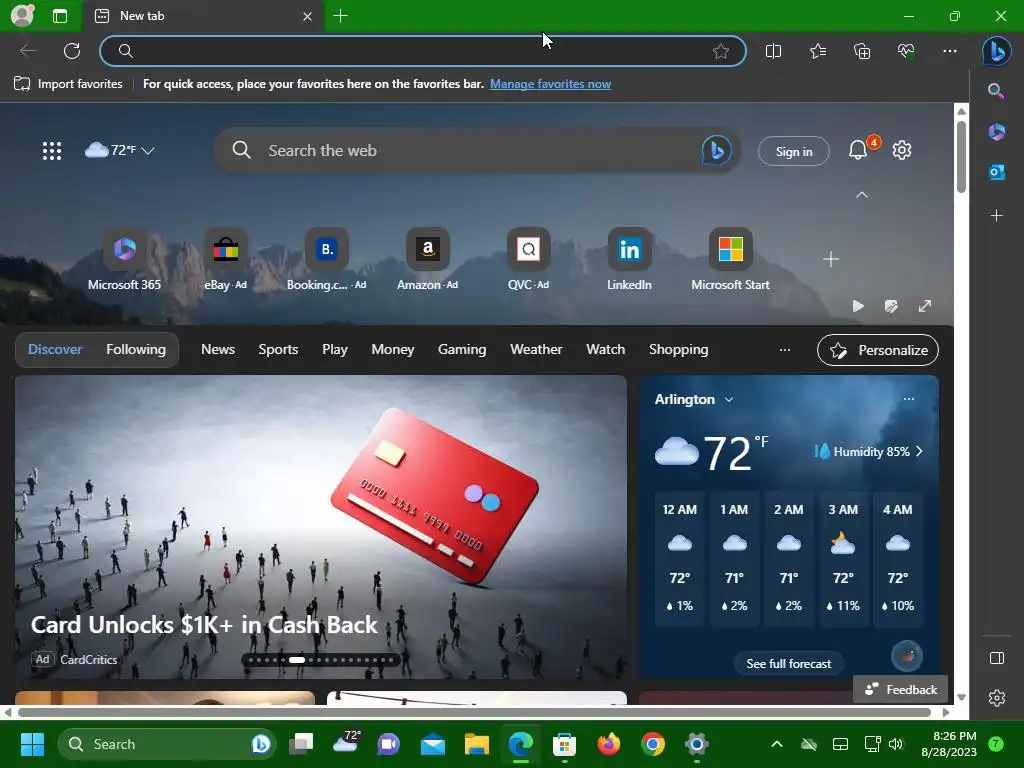Open the app launcher grid icon
The image size is (1024, 768).
52,151
